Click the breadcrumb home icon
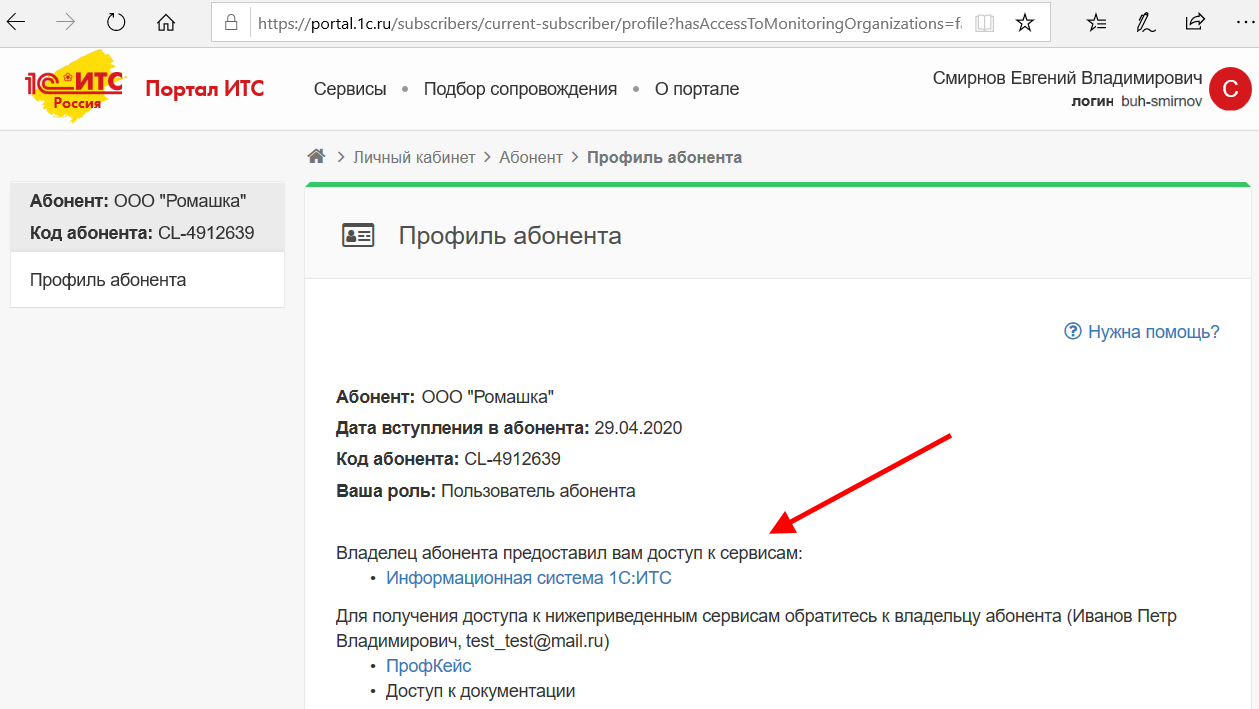 point(316,156)
